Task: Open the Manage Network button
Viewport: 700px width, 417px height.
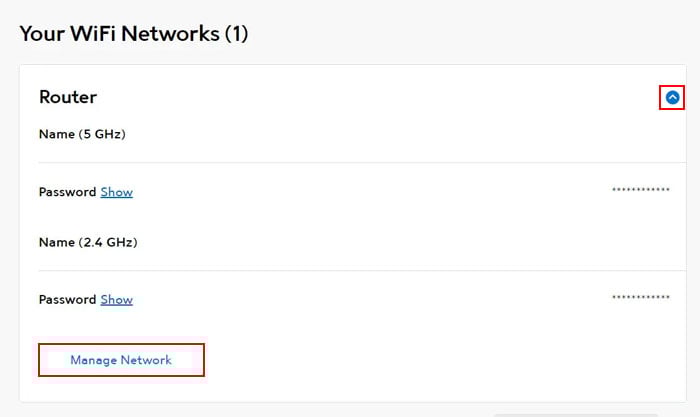Action: tap(121, 360)
